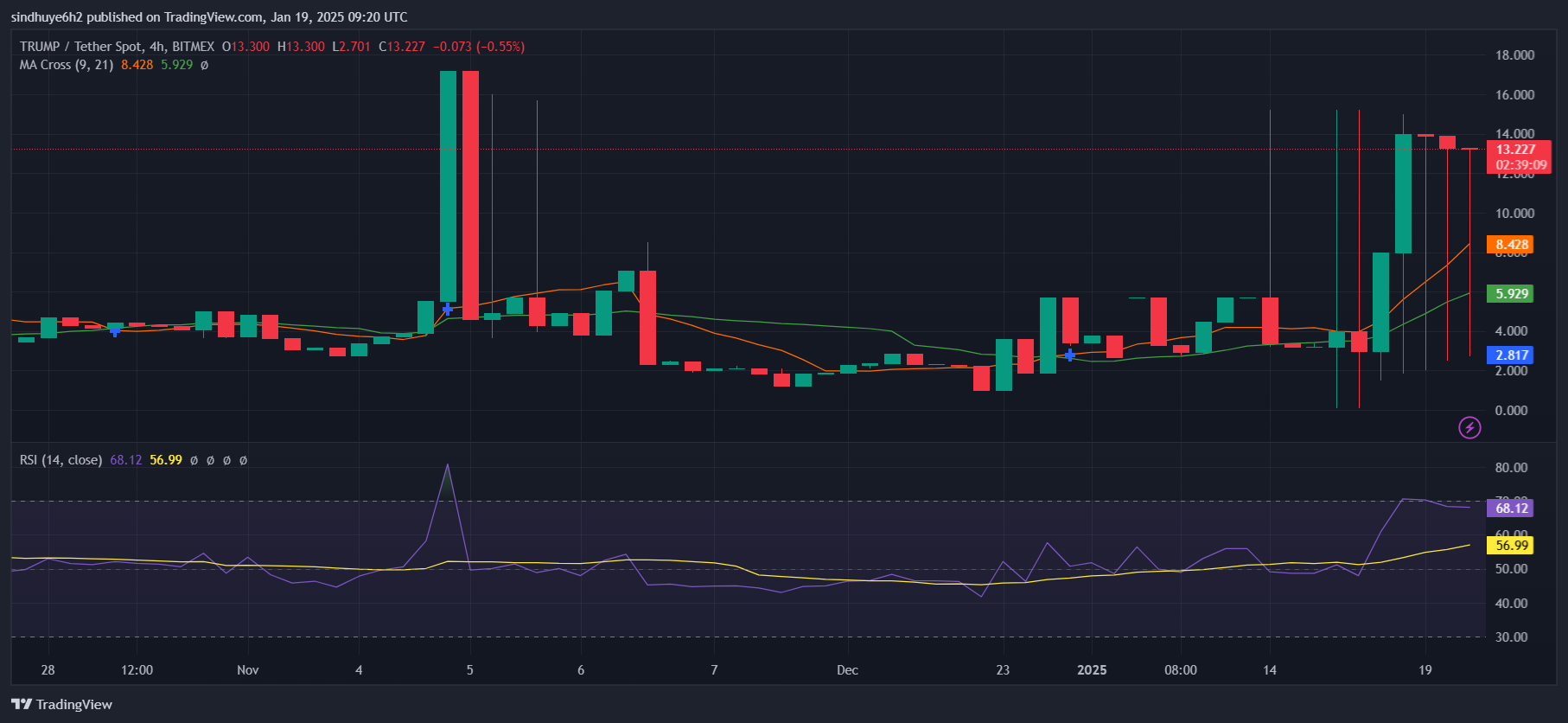Viewport: 1568px width, 723px height.
Task: Click the low value L2.701
Action: [x=352, y=47]
